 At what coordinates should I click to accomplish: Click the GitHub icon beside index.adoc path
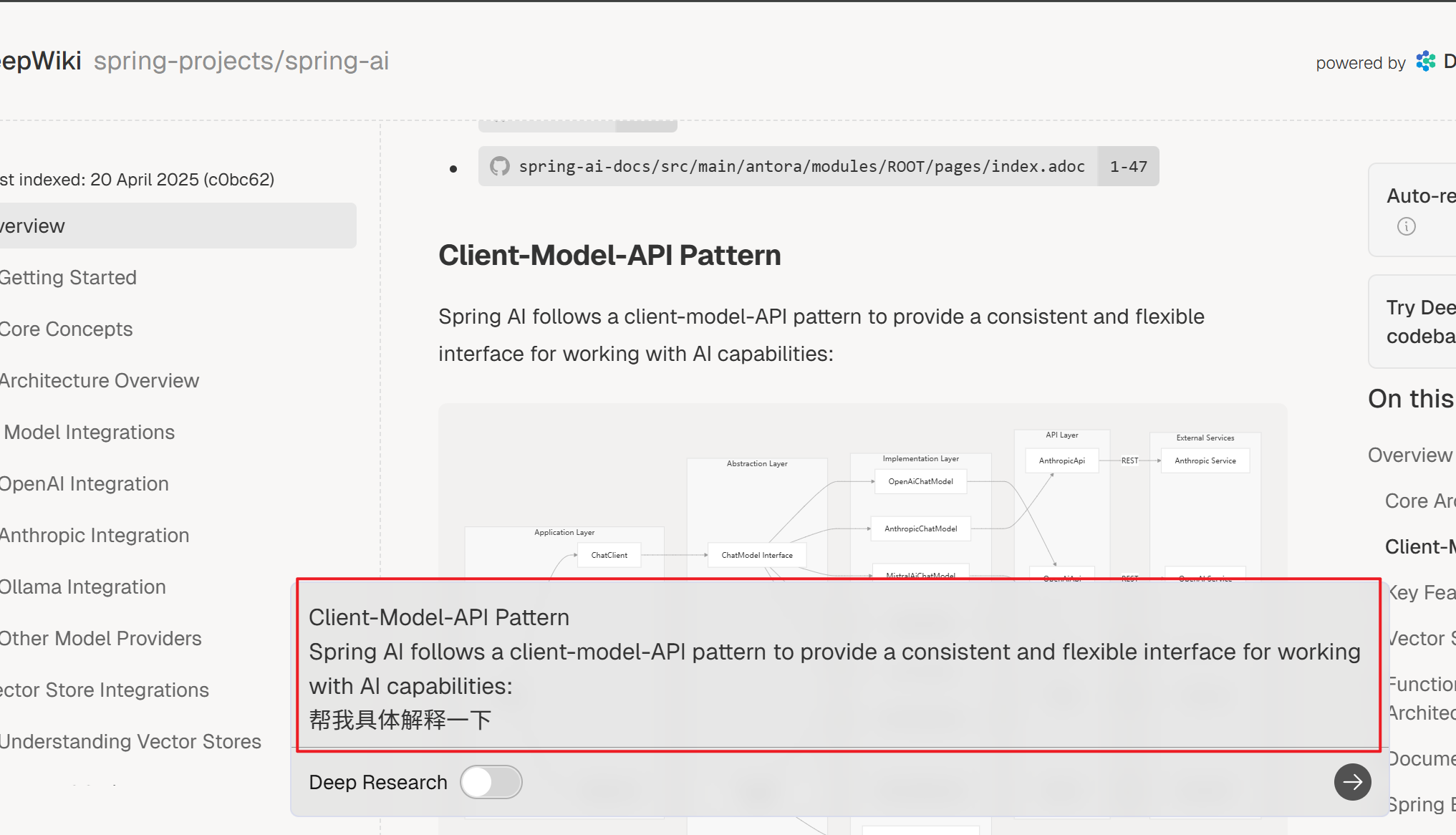click(499, 166)
